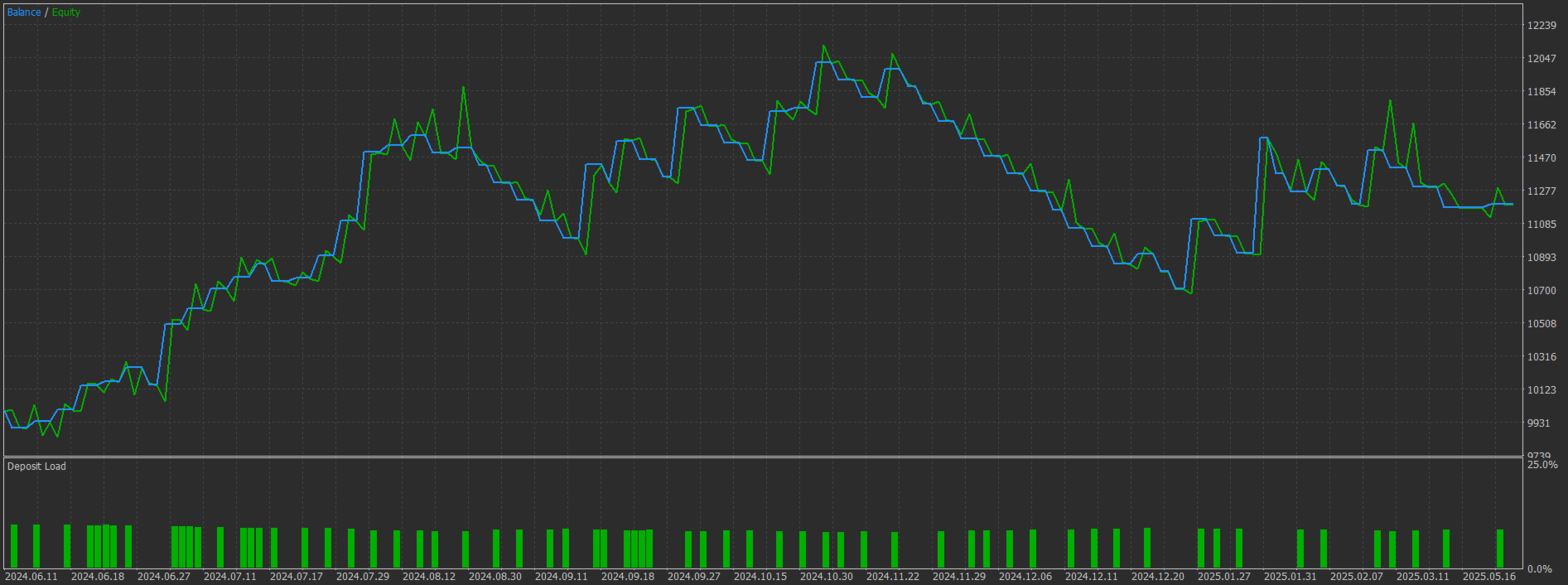Click the 10316 price axis value
1568x585 pixels.
pyautogui.click(x=1541, y=357)
